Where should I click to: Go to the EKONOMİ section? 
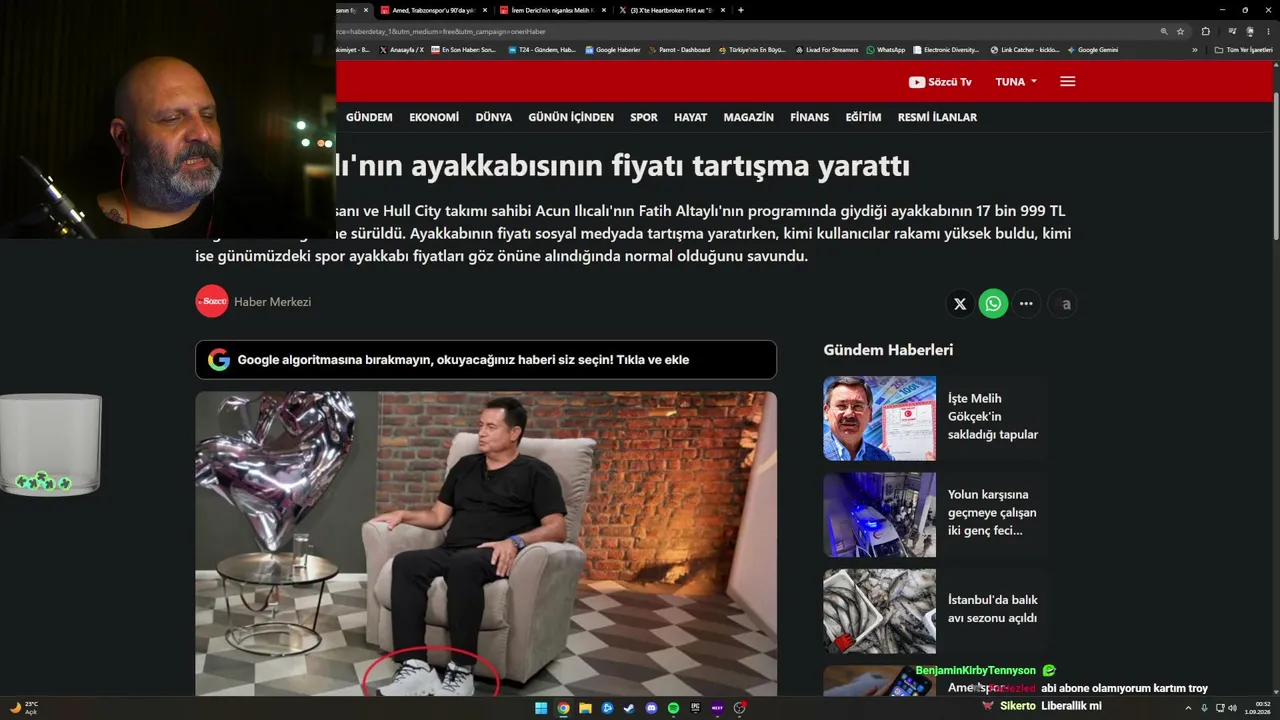(434, 117)
